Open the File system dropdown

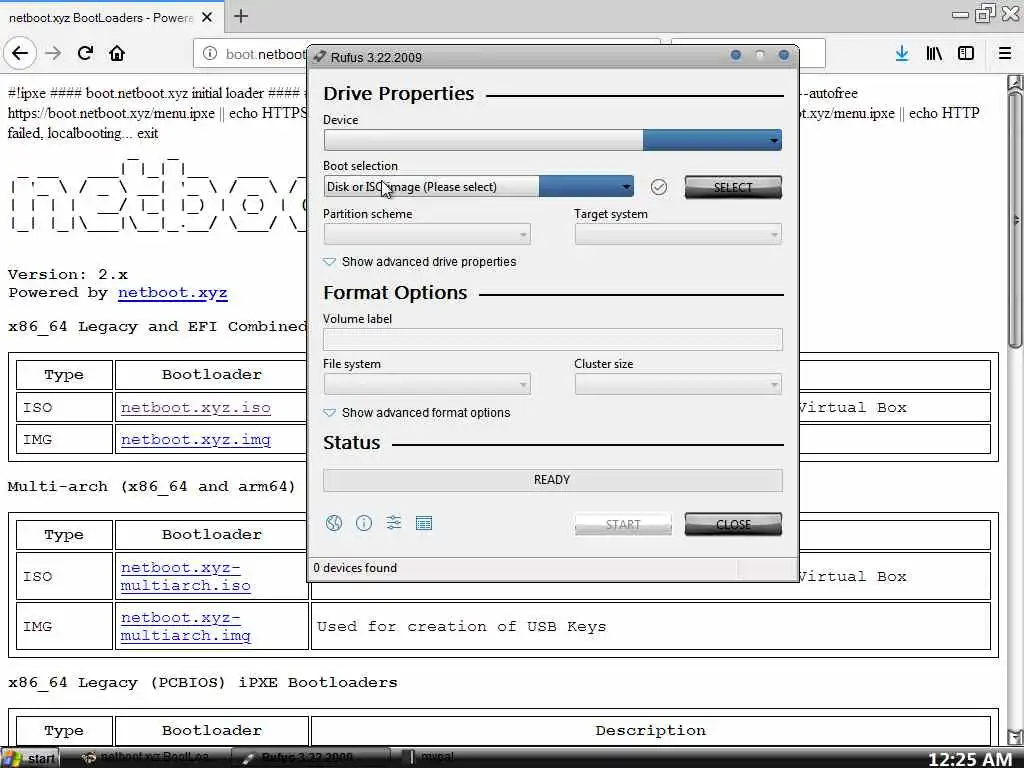(427, 384)
